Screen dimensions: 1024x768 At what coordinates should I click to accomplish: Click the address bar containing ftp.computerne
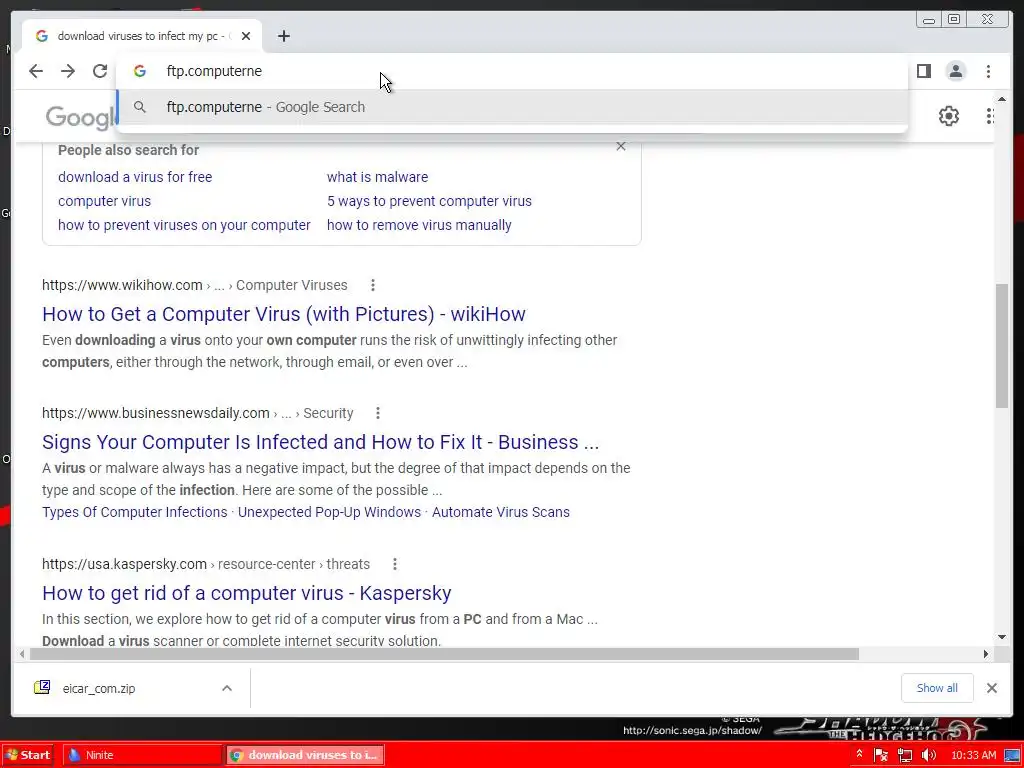[x=513, y=71]
